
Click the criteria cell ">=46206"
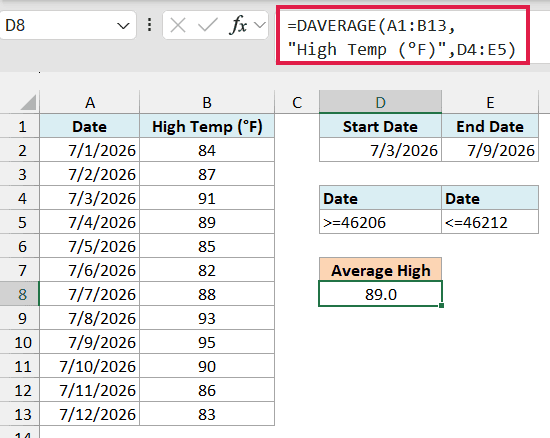click(380, 222)
